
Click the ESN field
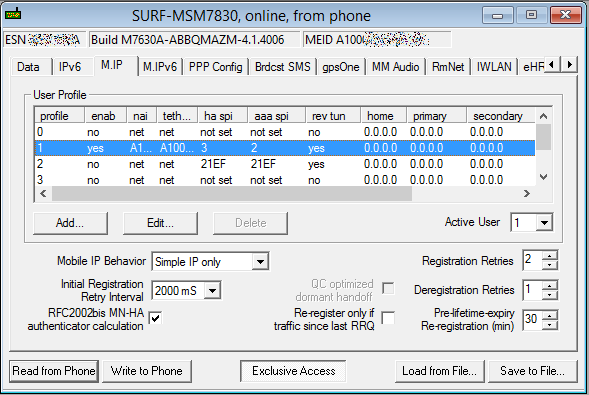[44, 39]
